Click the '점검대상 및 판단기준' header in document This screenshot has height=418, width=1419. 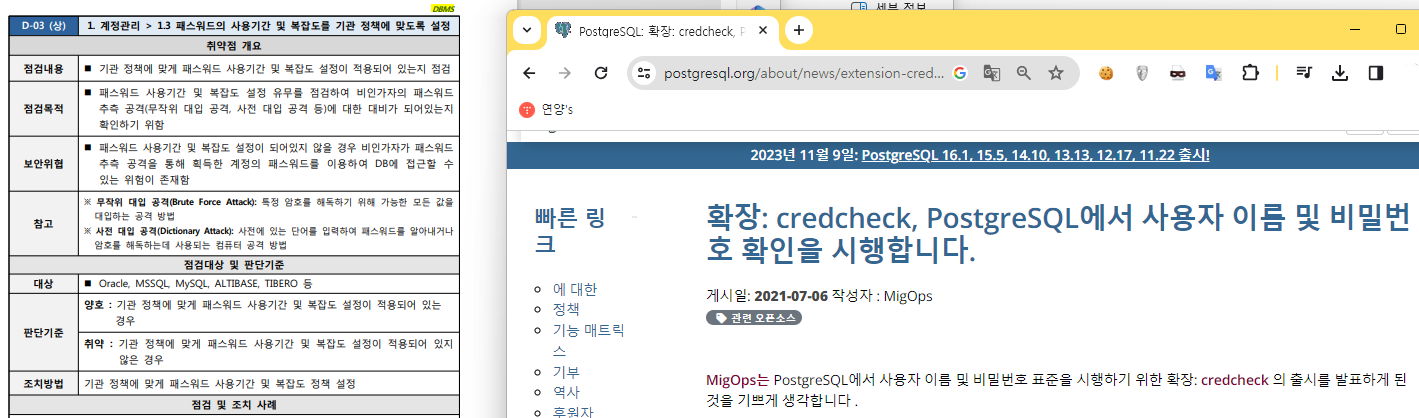point(233,265)
